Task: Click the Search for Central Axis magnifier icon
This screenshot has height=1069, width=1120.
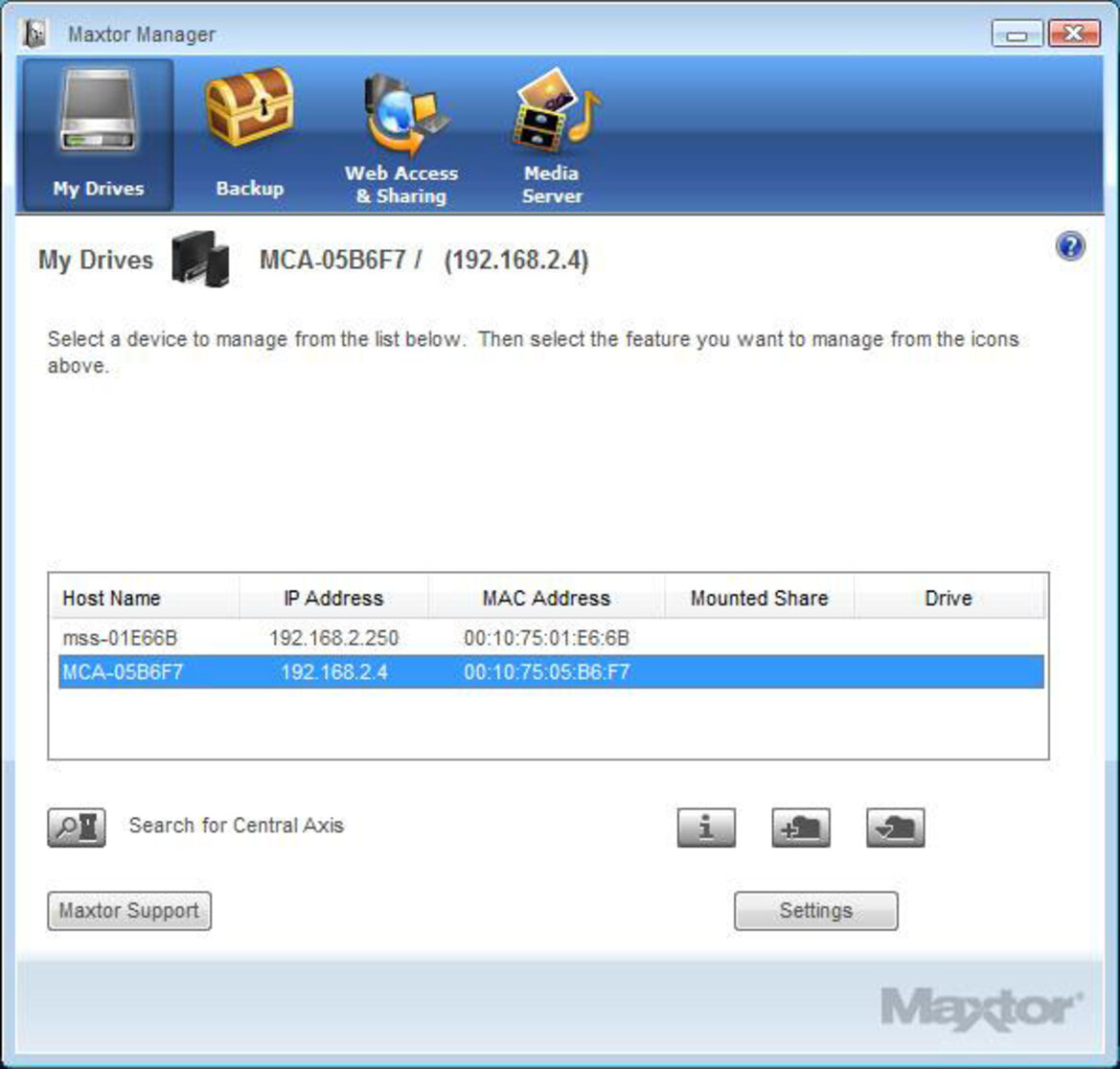Action: coord(77,827)
